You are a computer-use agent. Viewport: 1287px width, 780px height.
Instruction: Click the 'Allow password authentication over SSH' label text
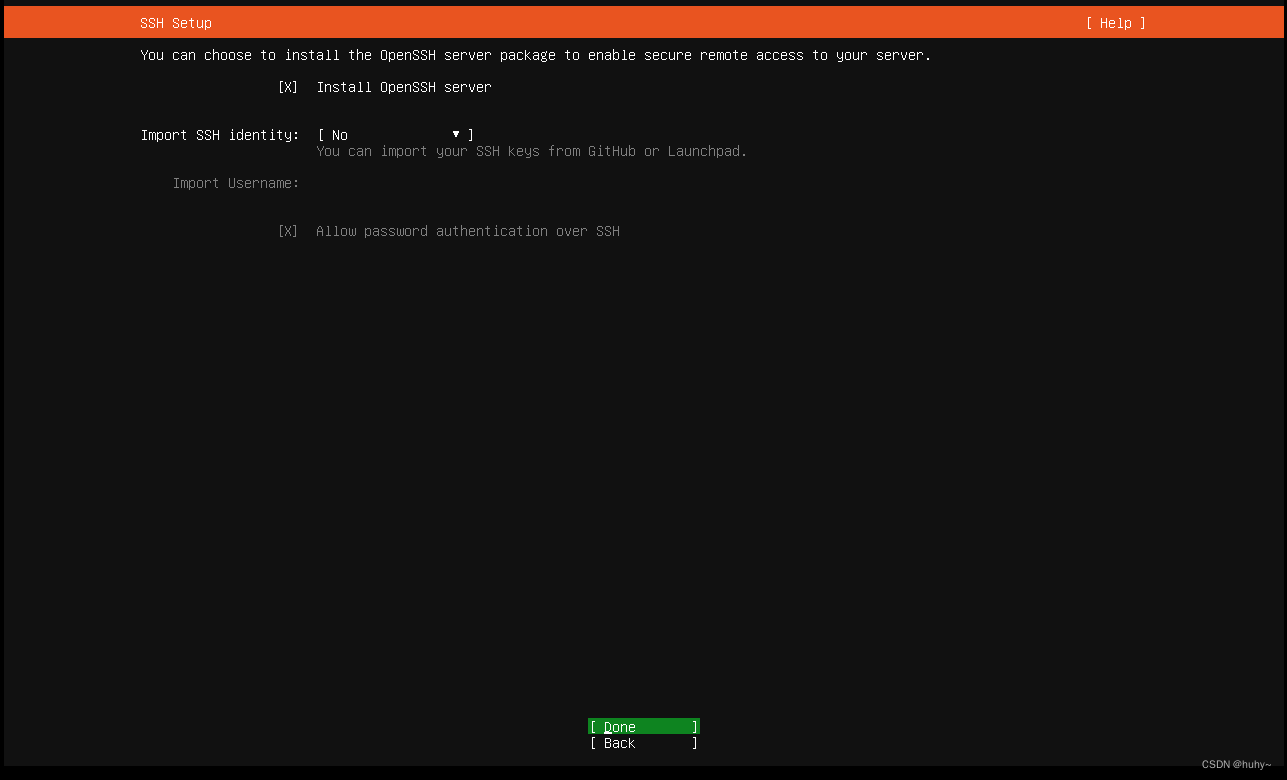click(468, 231)
